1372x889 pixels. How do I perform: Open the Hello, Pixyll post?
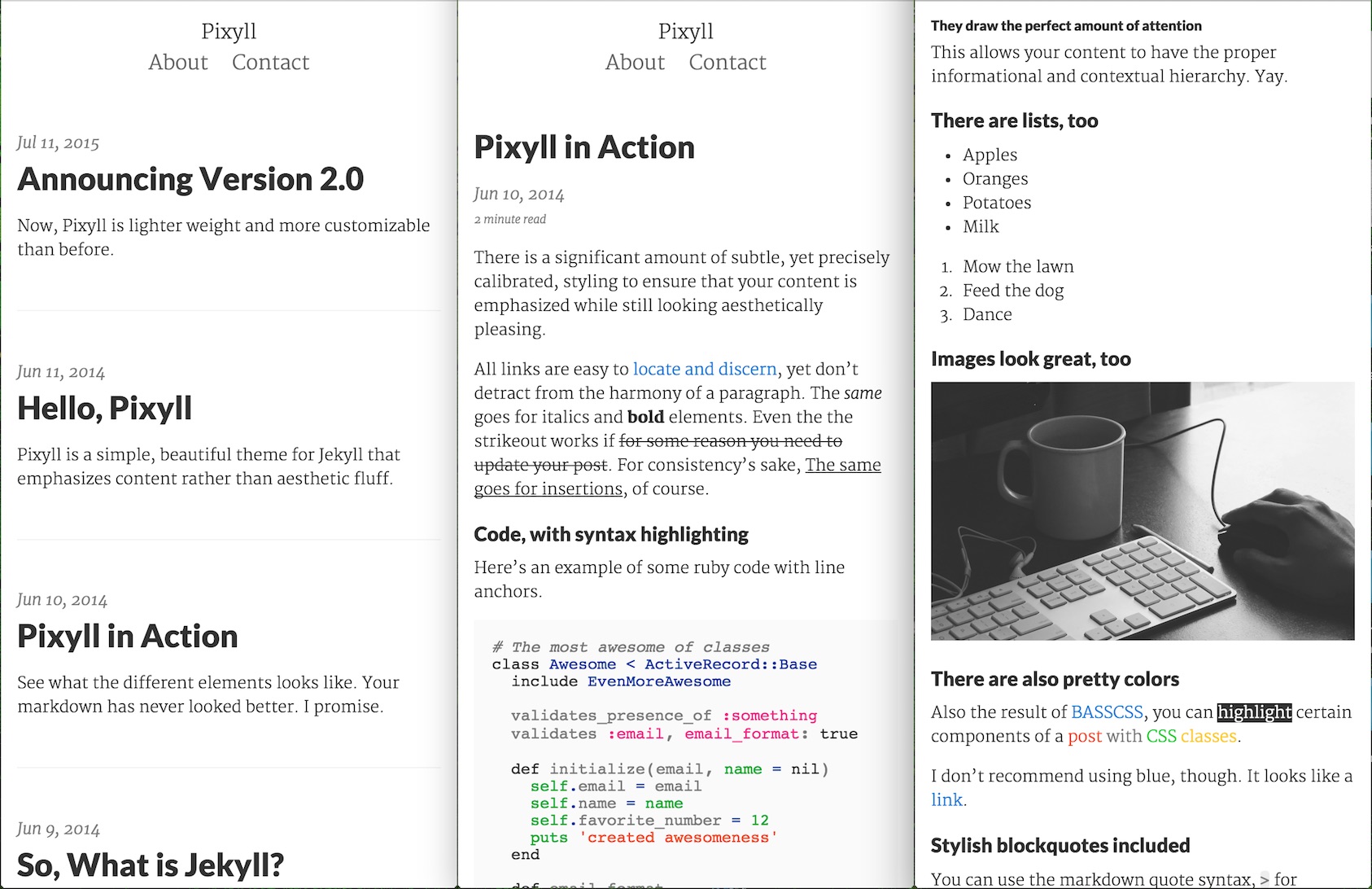[x=105, y=409]
